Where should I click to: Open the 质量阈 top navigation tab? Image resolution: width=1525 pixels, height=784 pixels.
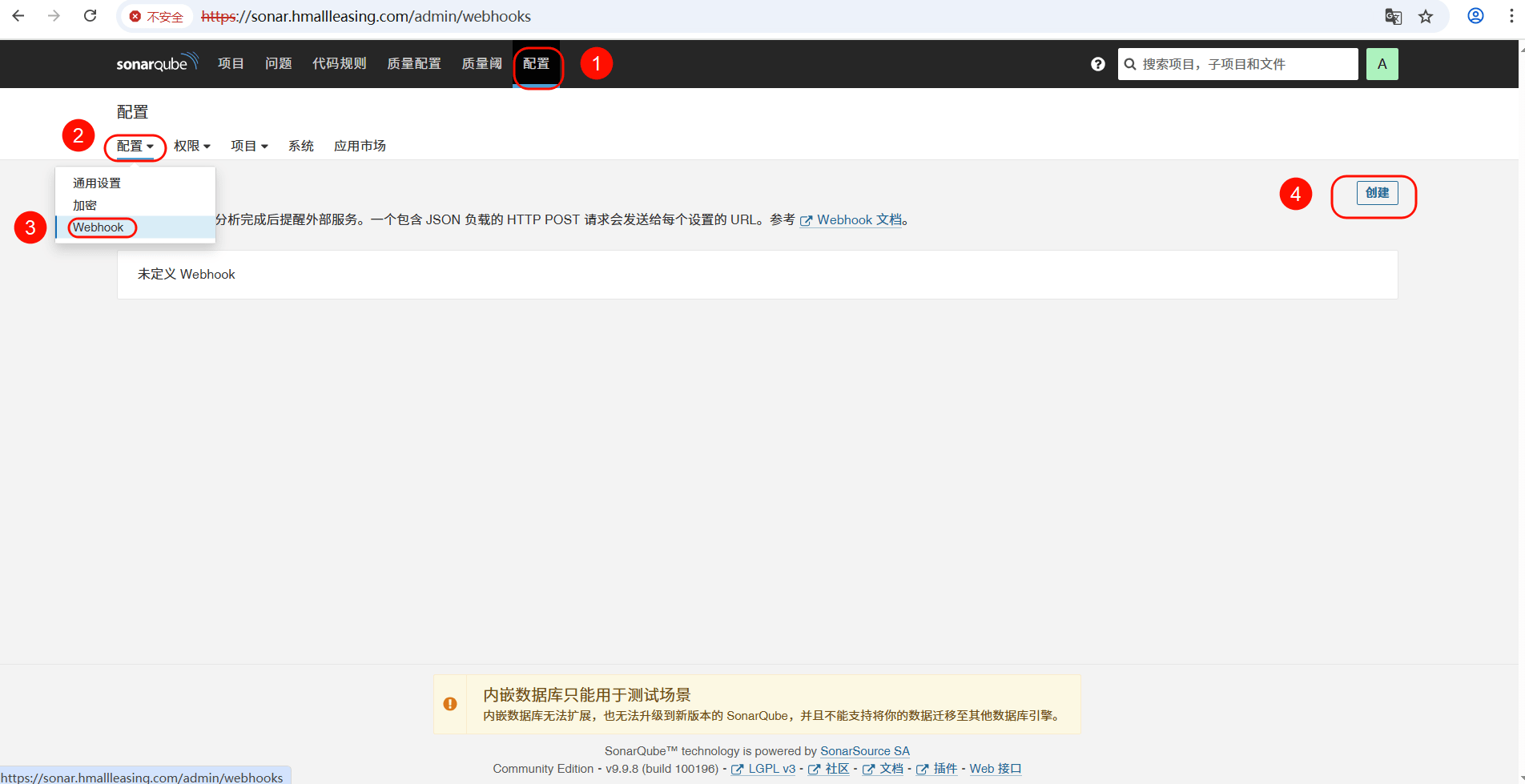tap(481, 64)
